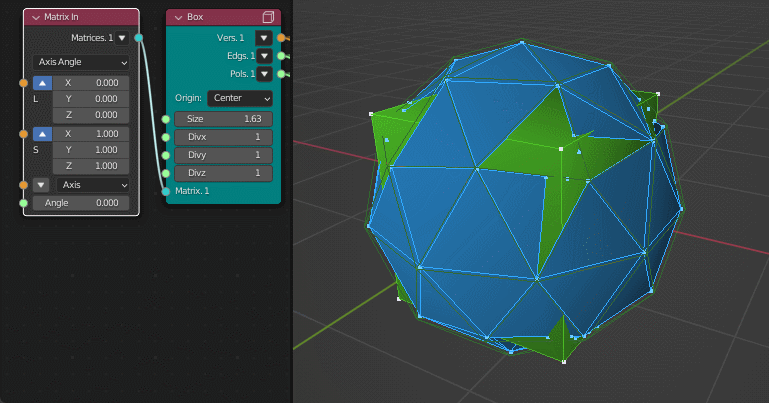Click the Location X value field
Image resolution: width=769 pixels, height=403 pixels.
click(91, 83)
